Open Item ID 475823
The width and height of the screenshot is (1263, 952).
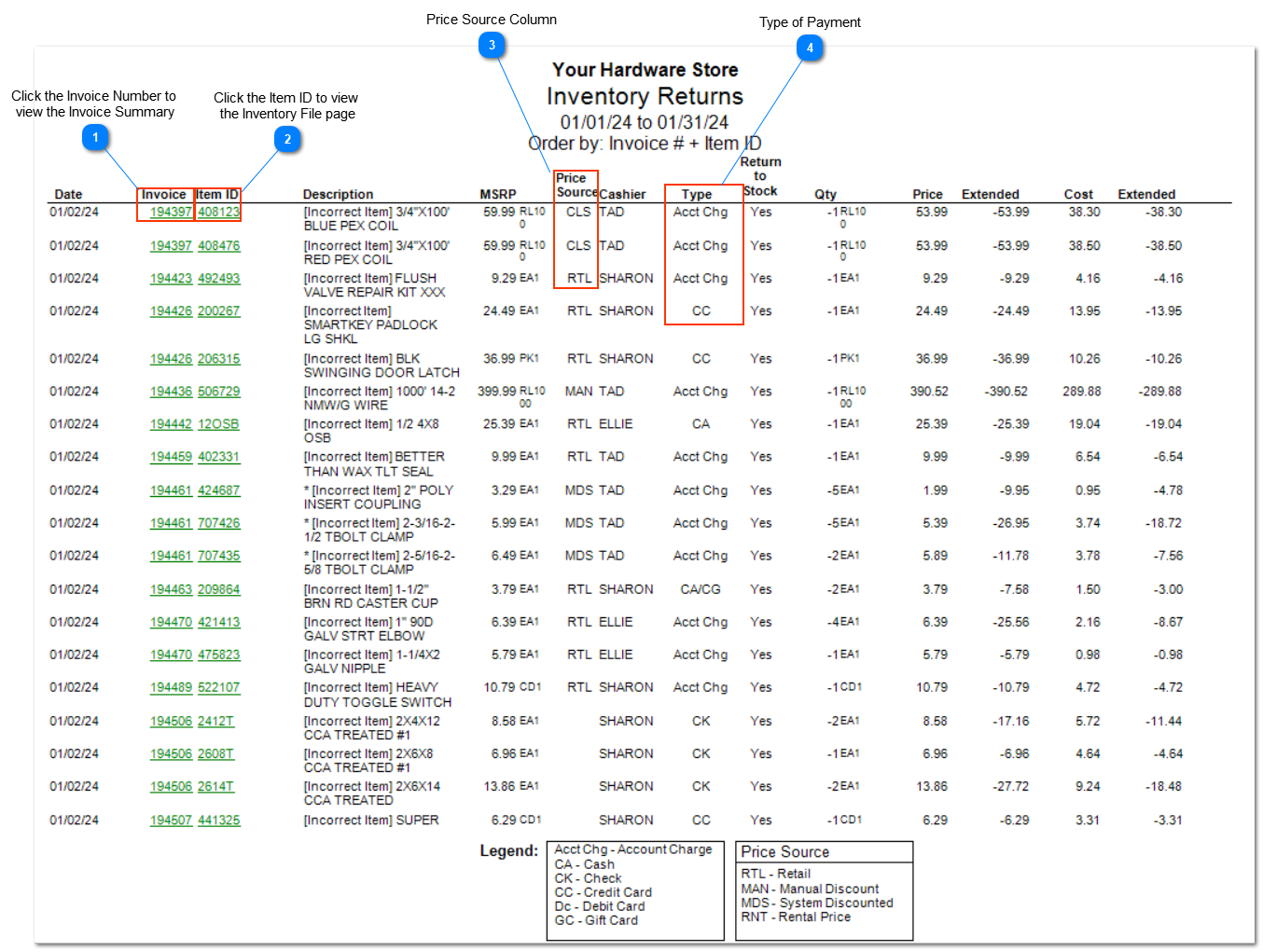(218, 655)
